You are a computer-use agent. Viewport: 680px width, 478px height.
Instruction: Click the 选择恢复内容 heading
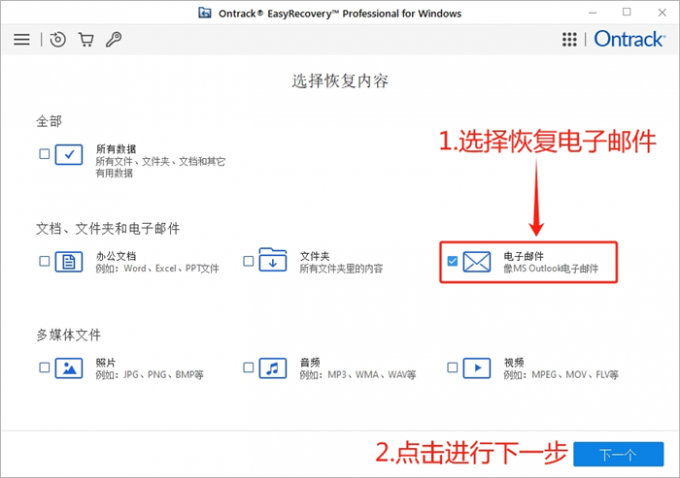pos(340,81)
